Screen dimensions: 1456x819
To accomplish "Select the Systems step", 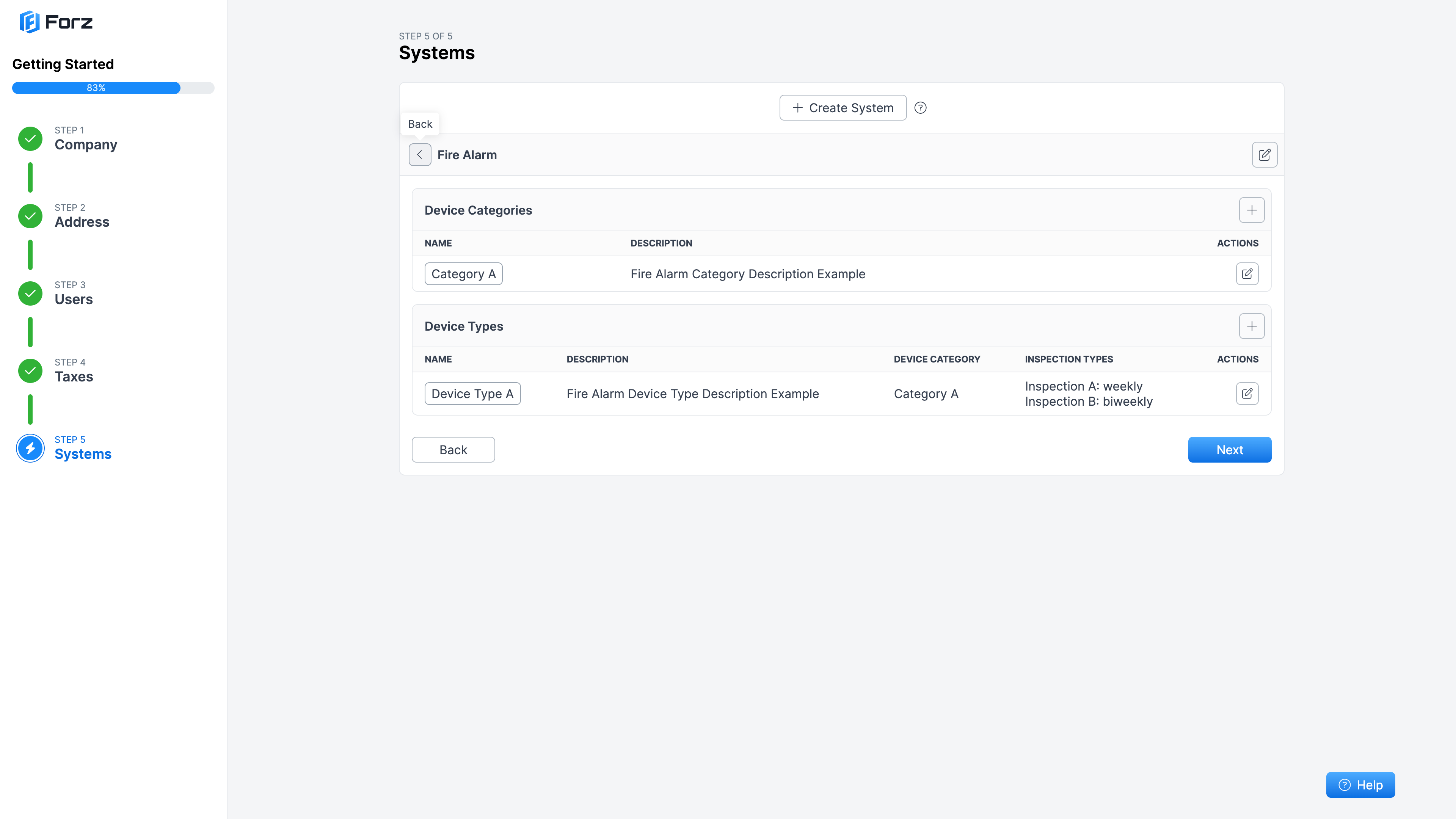I will [83, 455].
